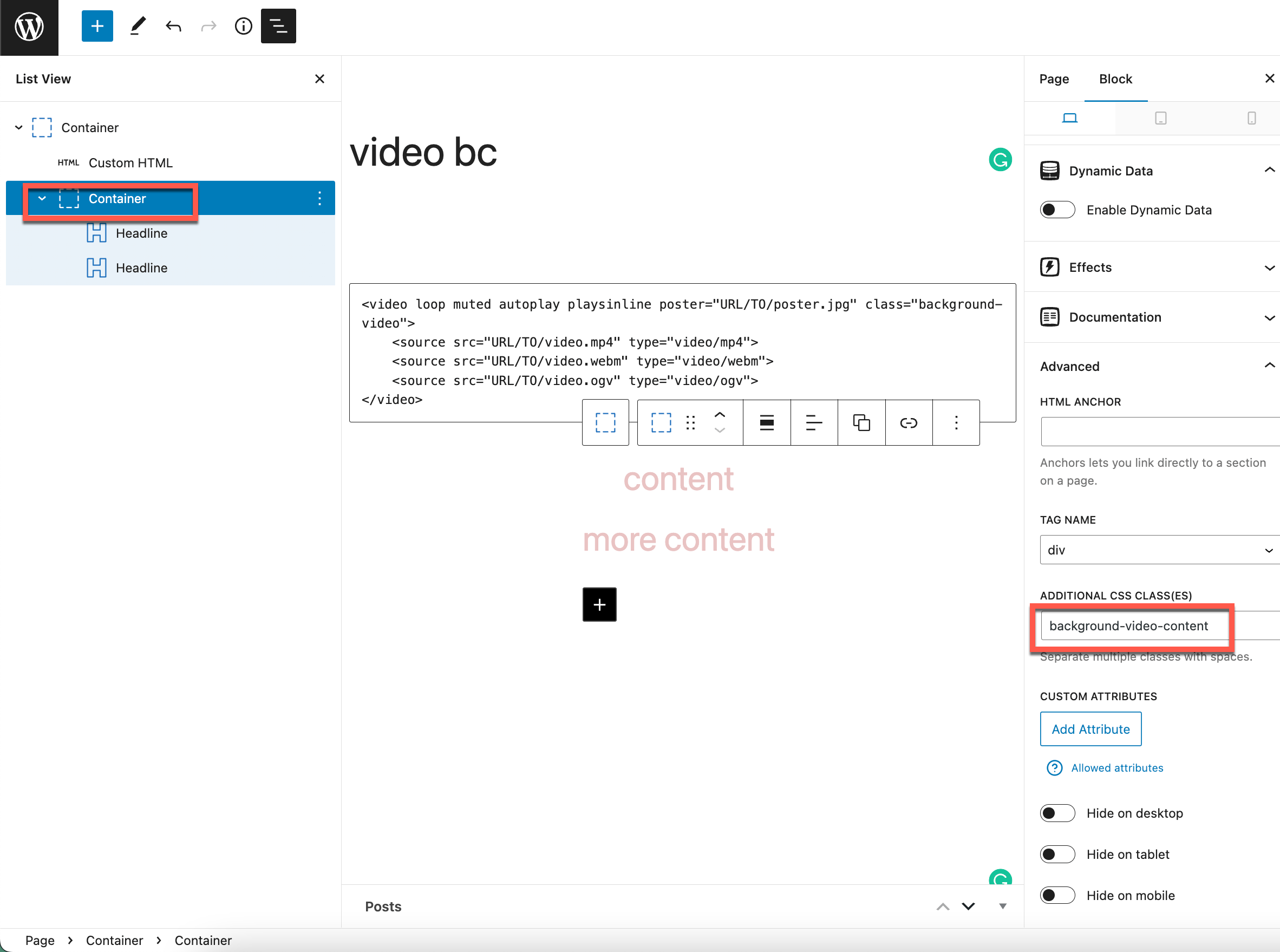Move Posts meta box up arrow
Viewport: 1280px width, 952px height.
pyautogui.click(x=943, y=907)
